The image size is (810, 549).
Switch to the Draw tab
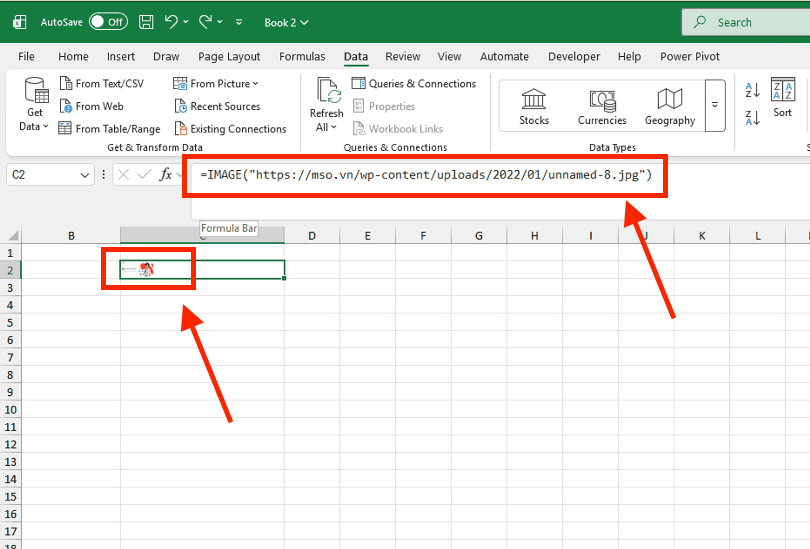coord(166,56)
